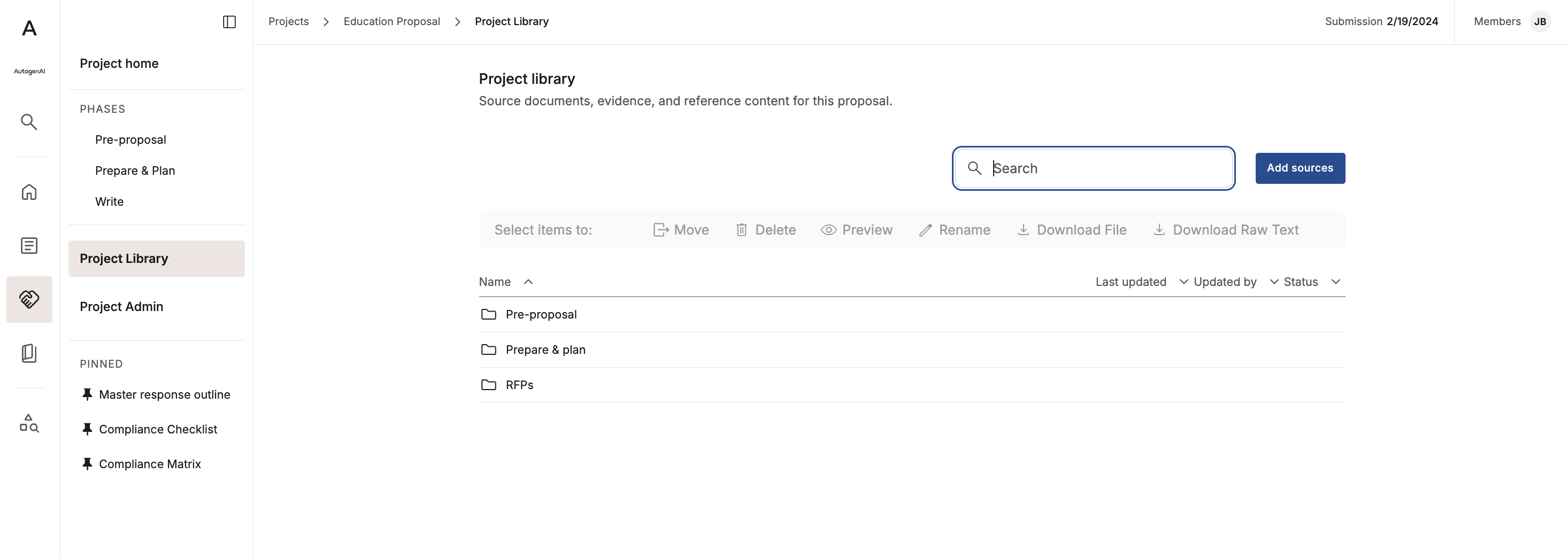Open the library books icon in left rail
The image size is (1568, 559).
click(x=29, y=353)
